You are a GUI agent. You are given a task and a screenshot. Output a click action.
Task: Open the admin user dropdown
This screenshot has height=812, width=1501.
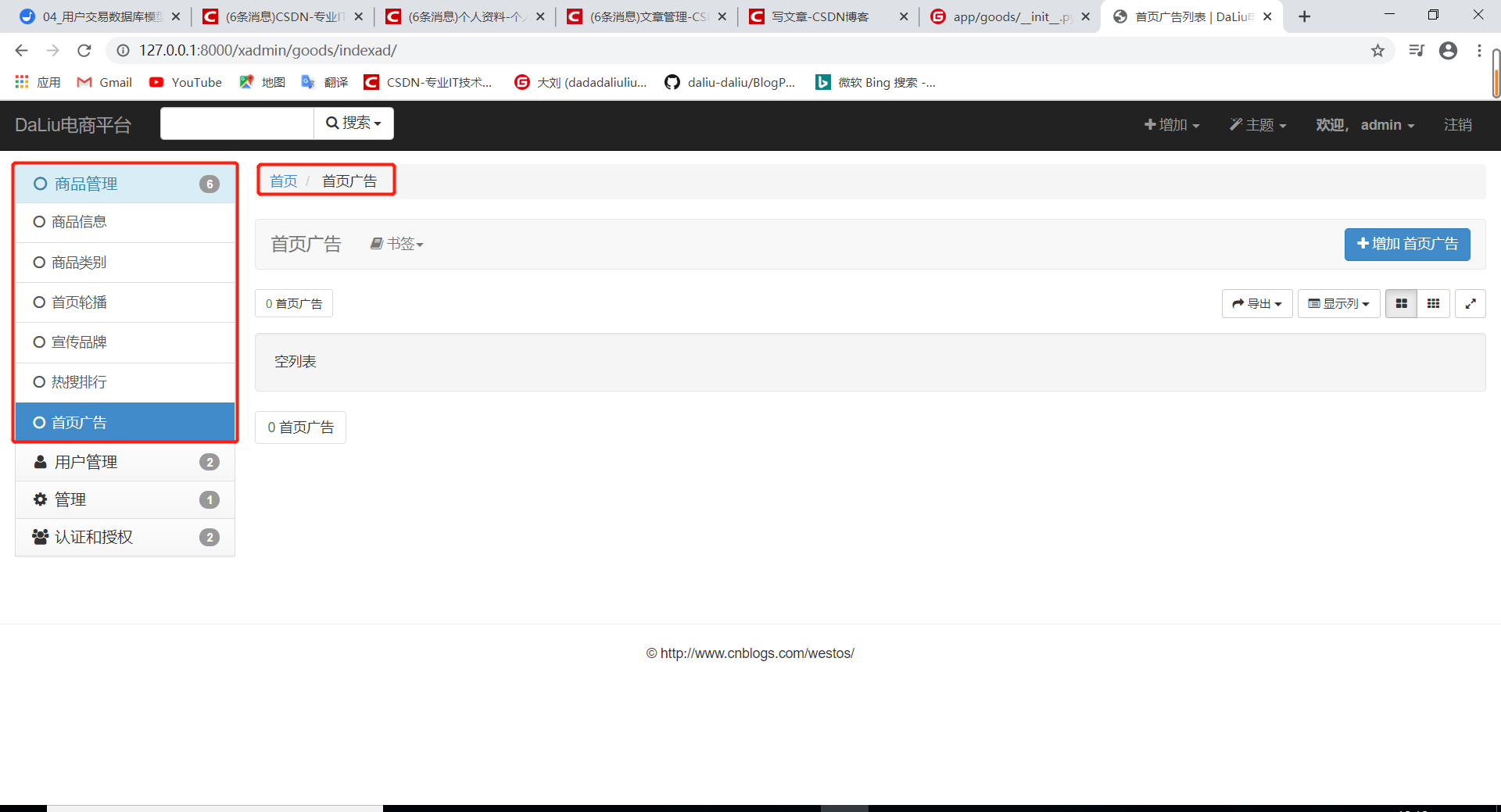coord(1365,125)
